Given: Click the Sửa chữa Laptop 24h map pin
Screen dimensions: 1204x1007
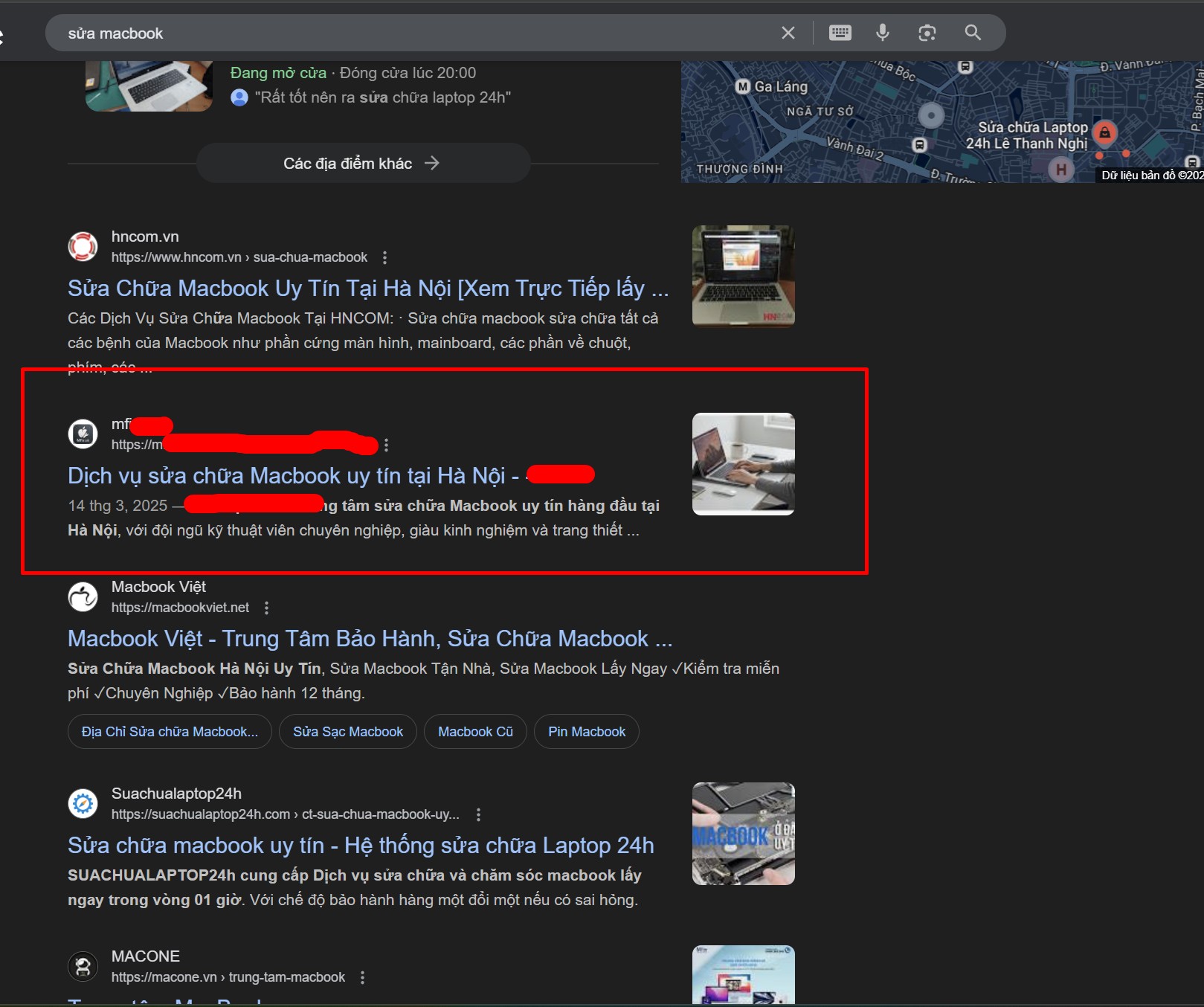Looking at the screenshot, I should [x=1105, y=134].
